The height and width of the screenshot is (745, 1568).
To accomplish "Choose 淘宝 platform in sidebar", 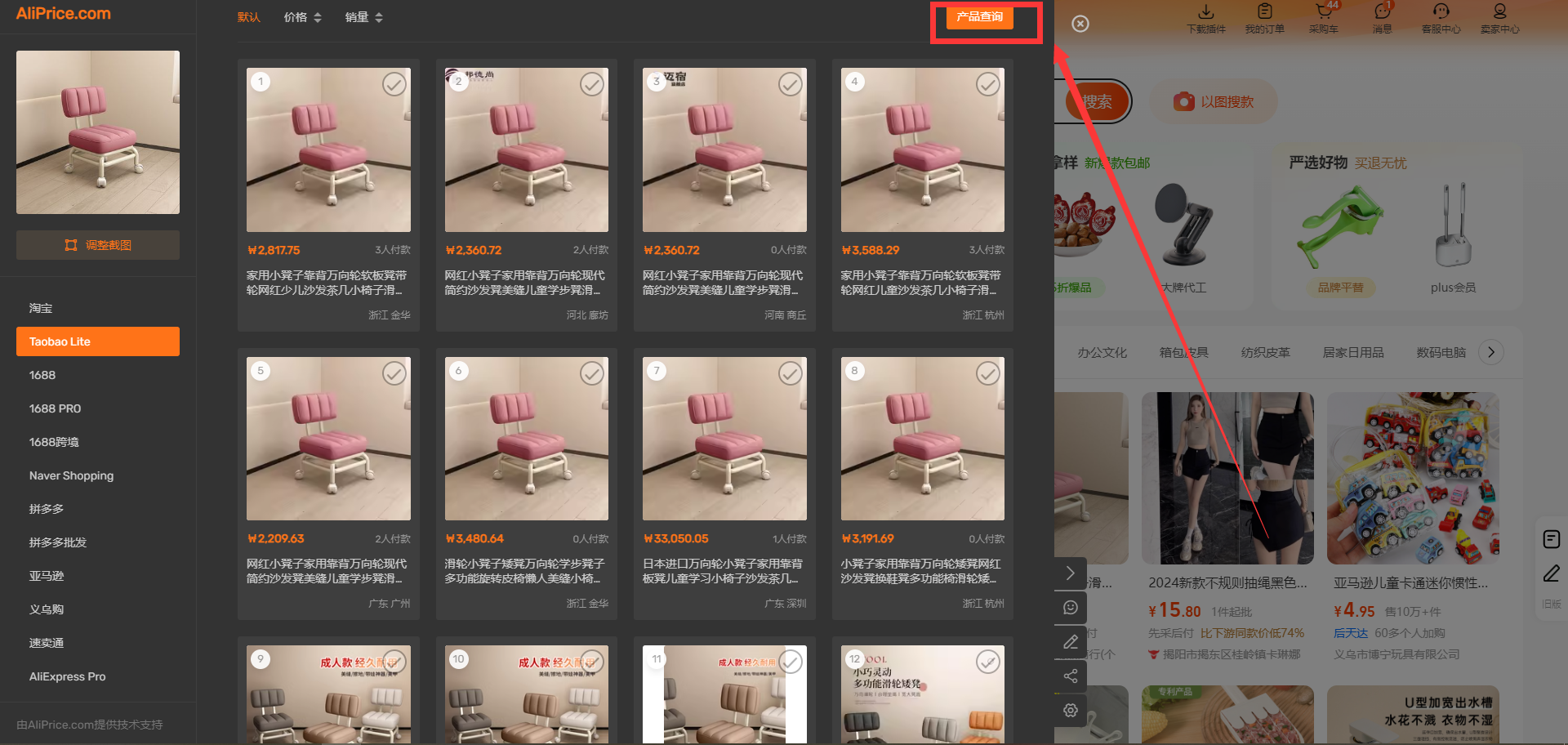I will [98, 308].
